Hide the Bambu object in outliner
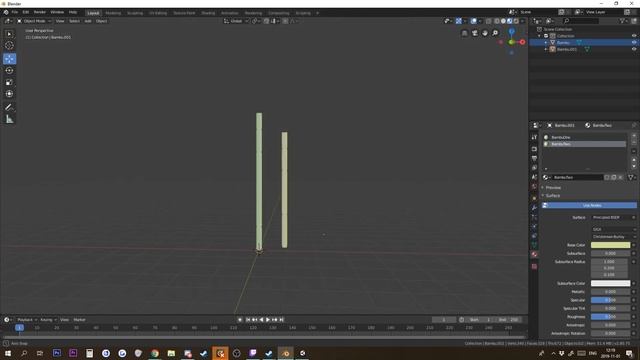Image resolution: width=640 pixels, height=360 pixels. tap(634, 42)
